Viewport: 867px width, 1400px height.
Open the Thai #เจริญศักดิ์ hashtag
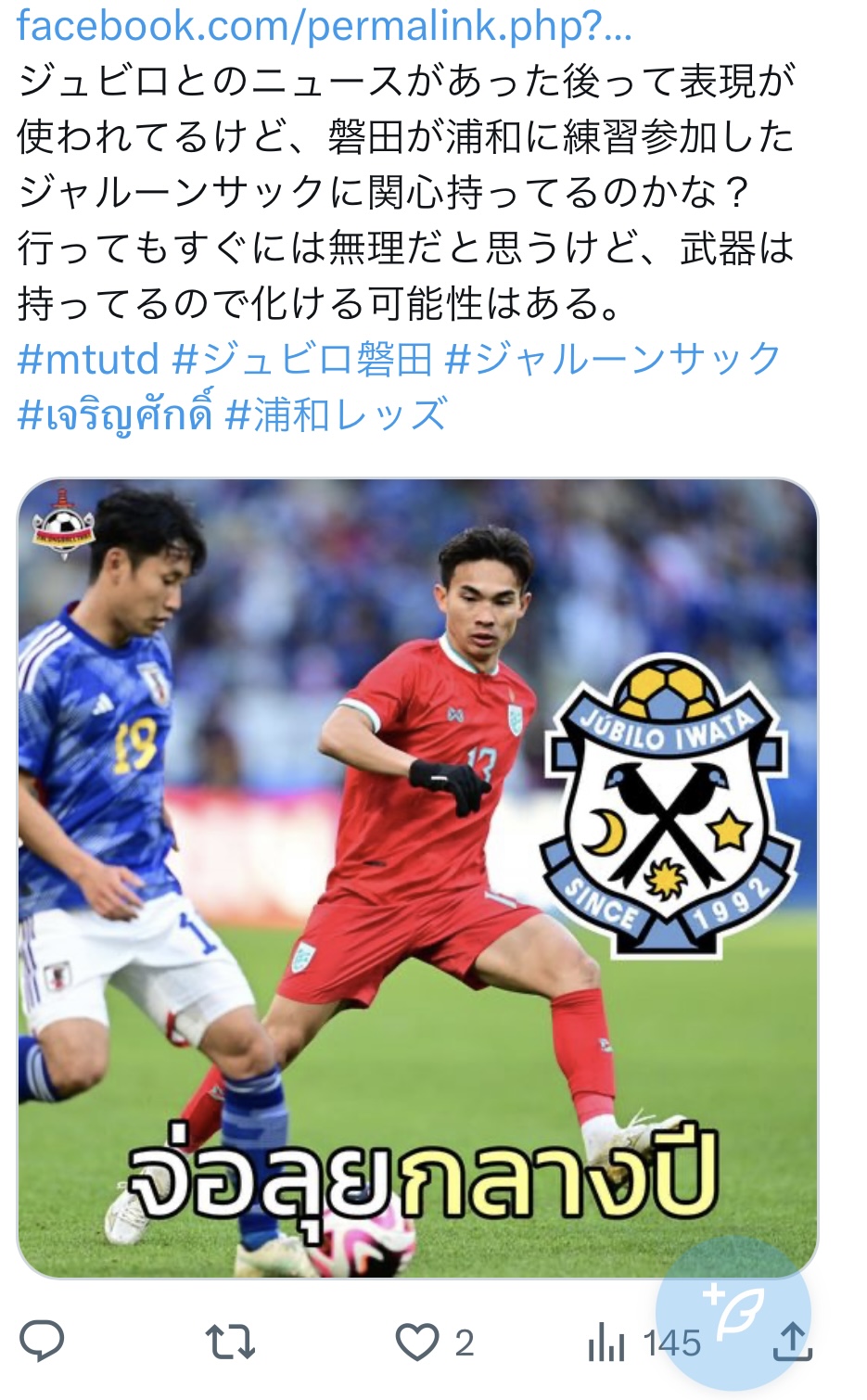(115, 414)
